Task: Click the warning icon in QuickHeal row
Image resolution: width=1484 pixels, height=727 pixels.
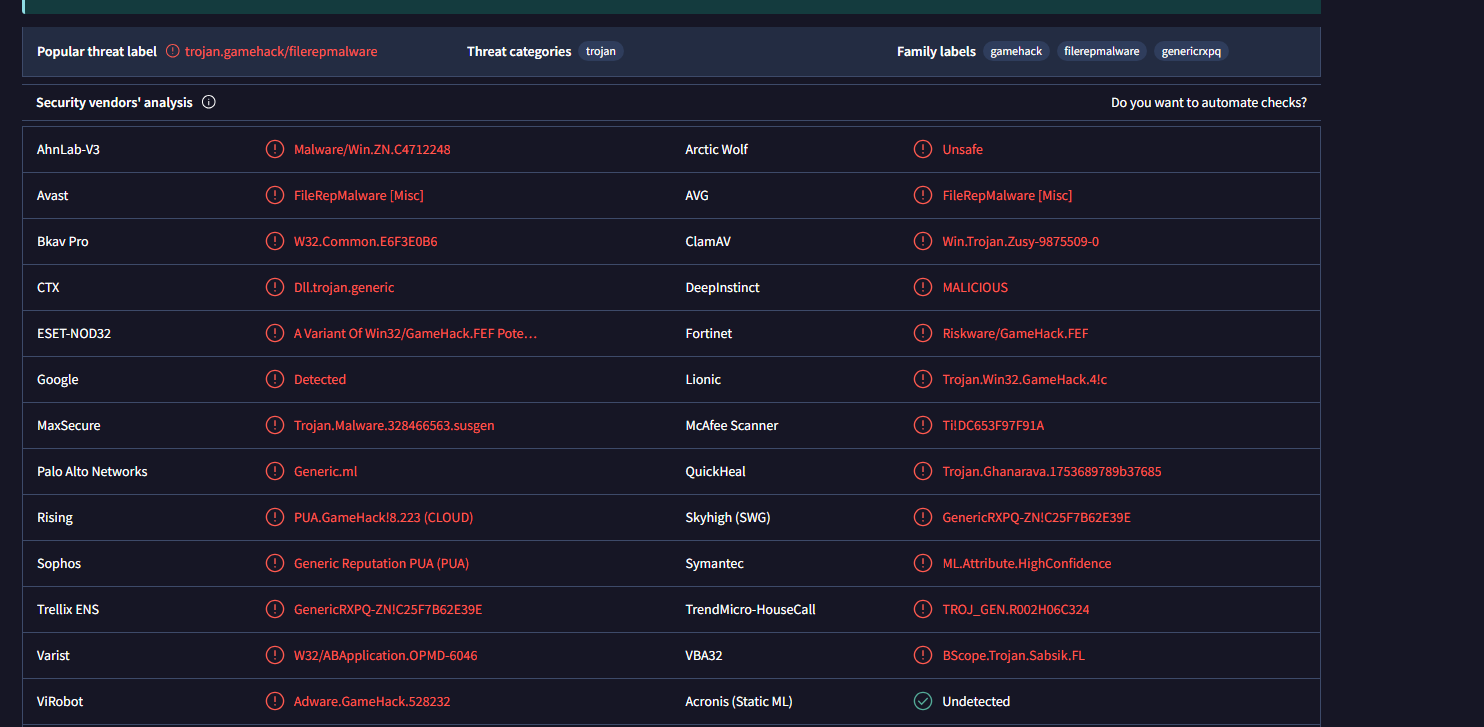Action: 923,471
